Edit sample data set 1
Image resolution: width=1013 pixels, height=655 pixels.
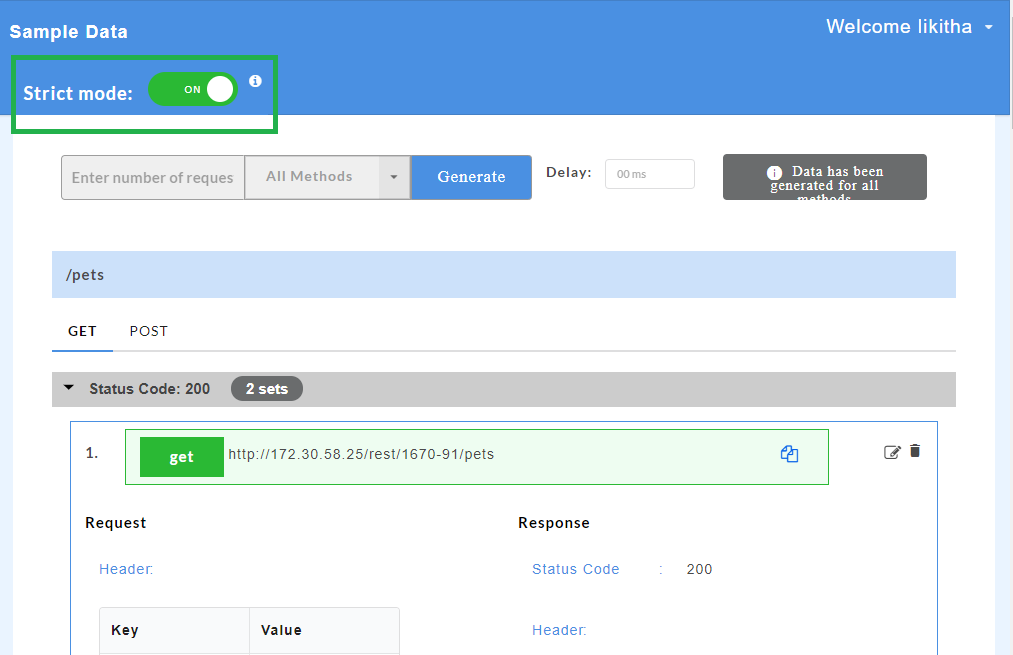click(892, 452)
